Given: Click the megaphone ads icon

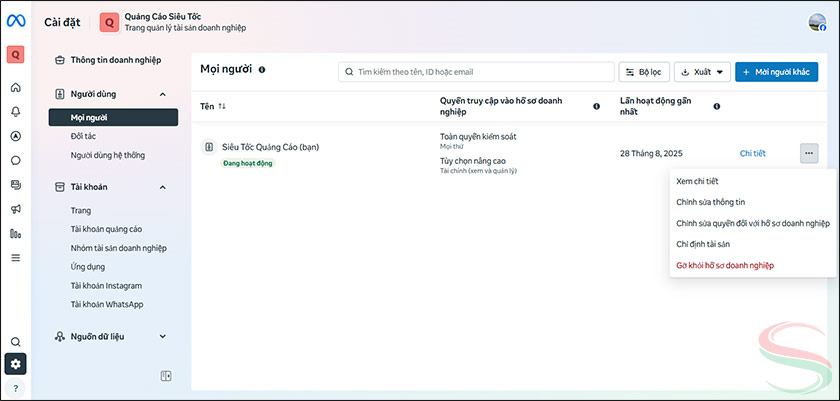Looking at the screenshot, I should pyautogui.click(x=15, y=209).
